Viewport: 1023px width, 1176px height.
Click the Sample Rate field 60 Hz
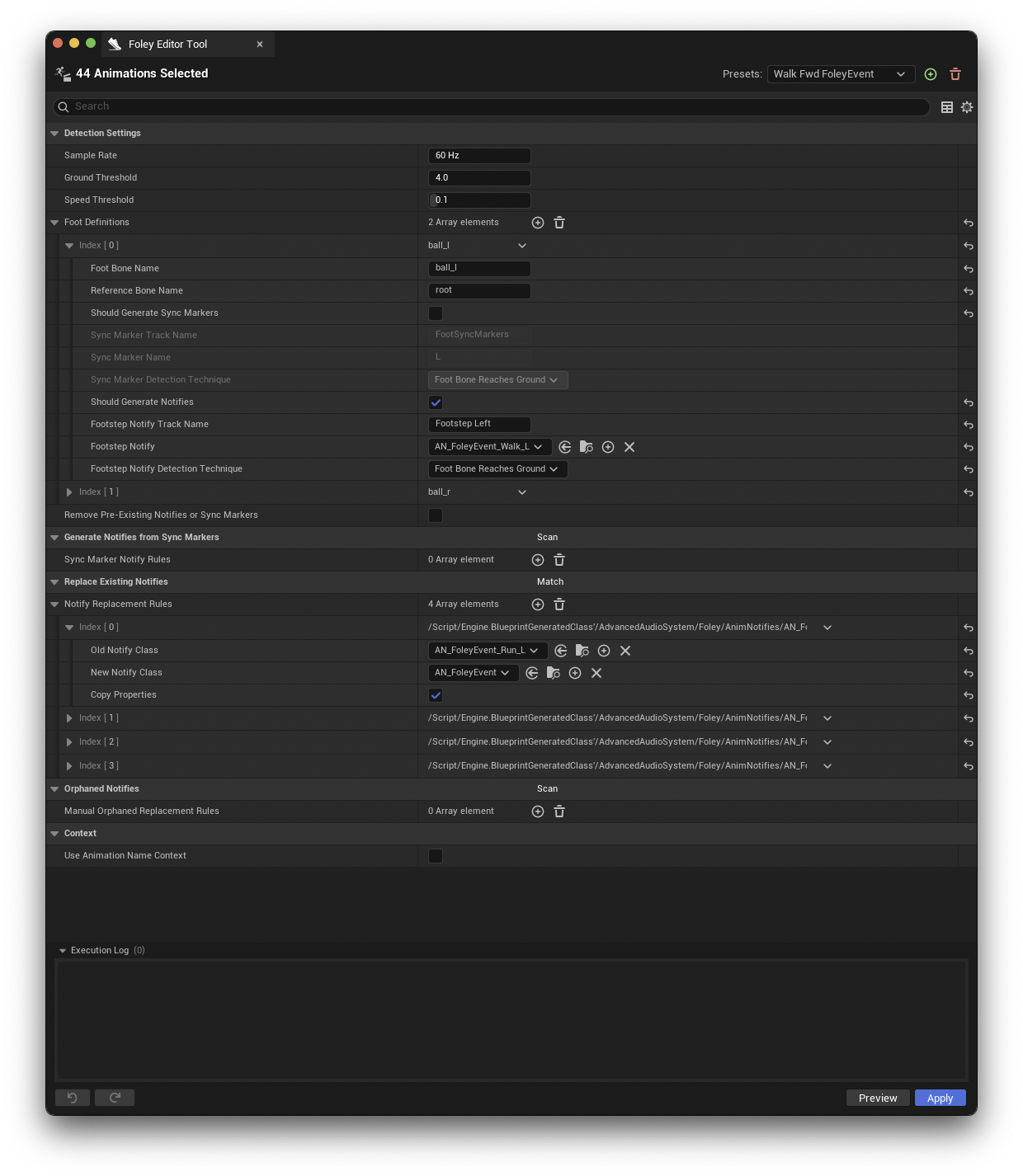coord(479,156)
